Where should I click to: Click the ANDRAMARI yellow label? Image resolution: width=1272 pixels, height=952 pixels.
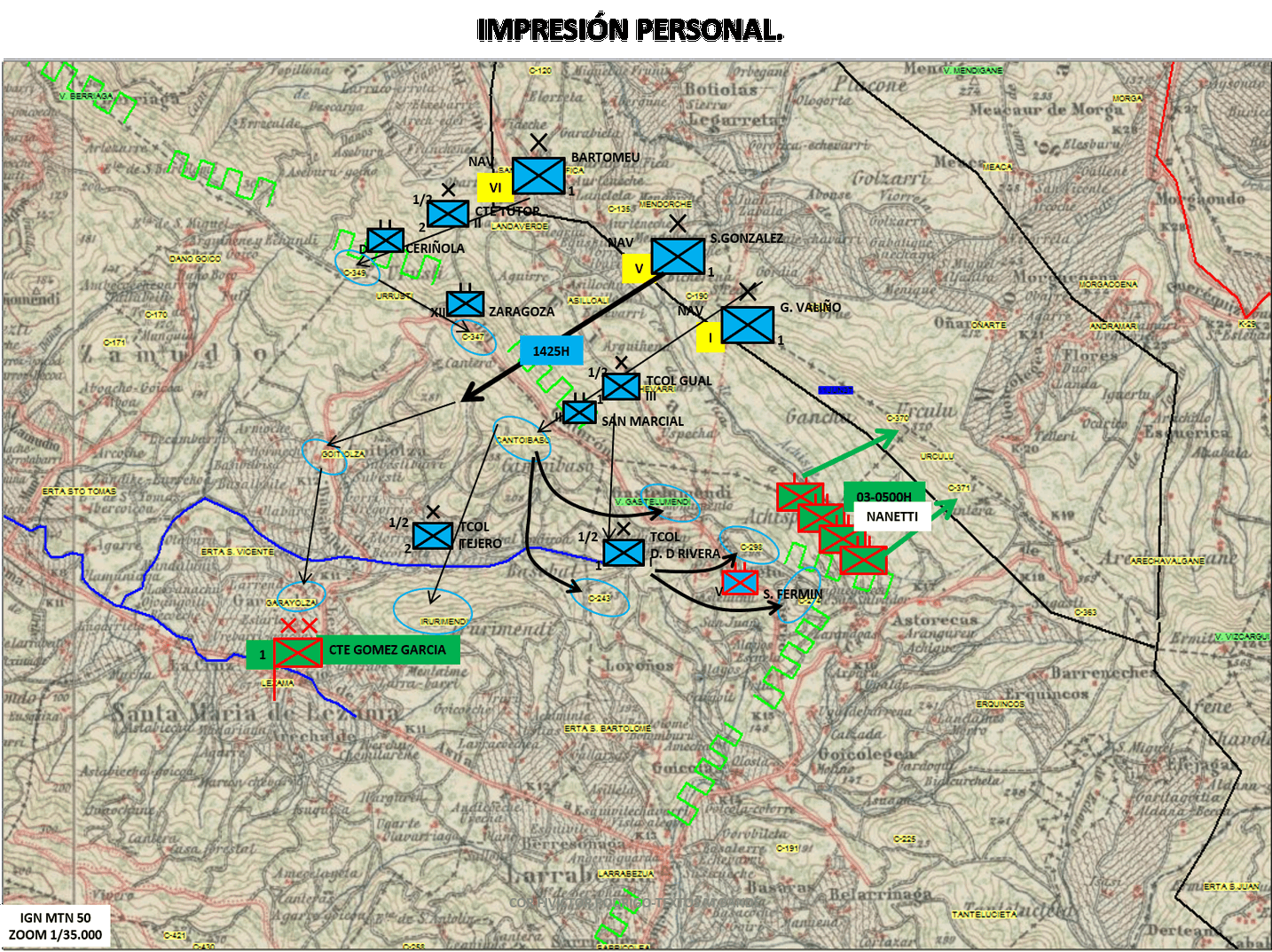coord(1113,327)
